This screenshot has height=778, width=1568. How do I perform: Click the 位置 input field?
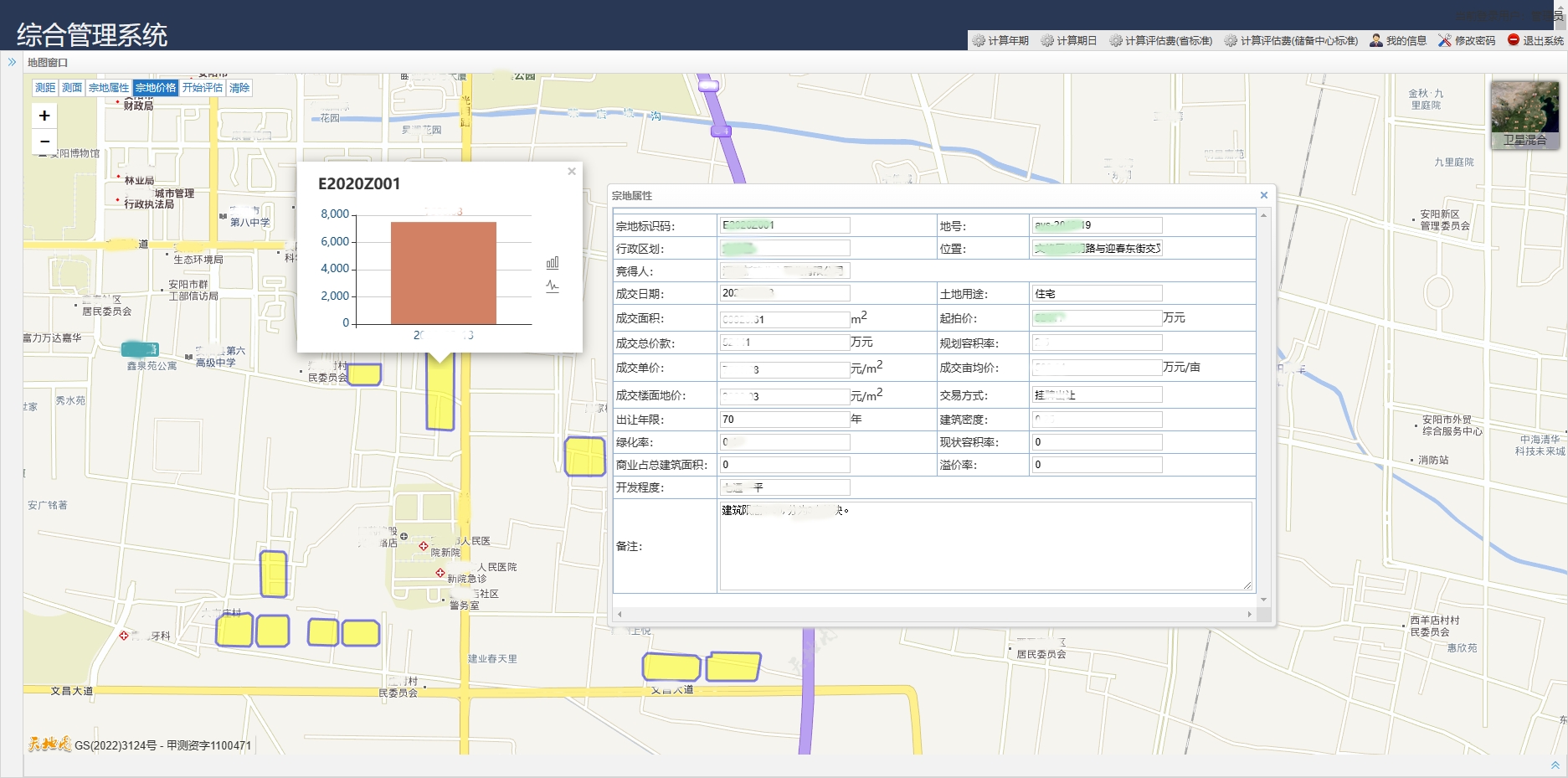click(1097, 248)
